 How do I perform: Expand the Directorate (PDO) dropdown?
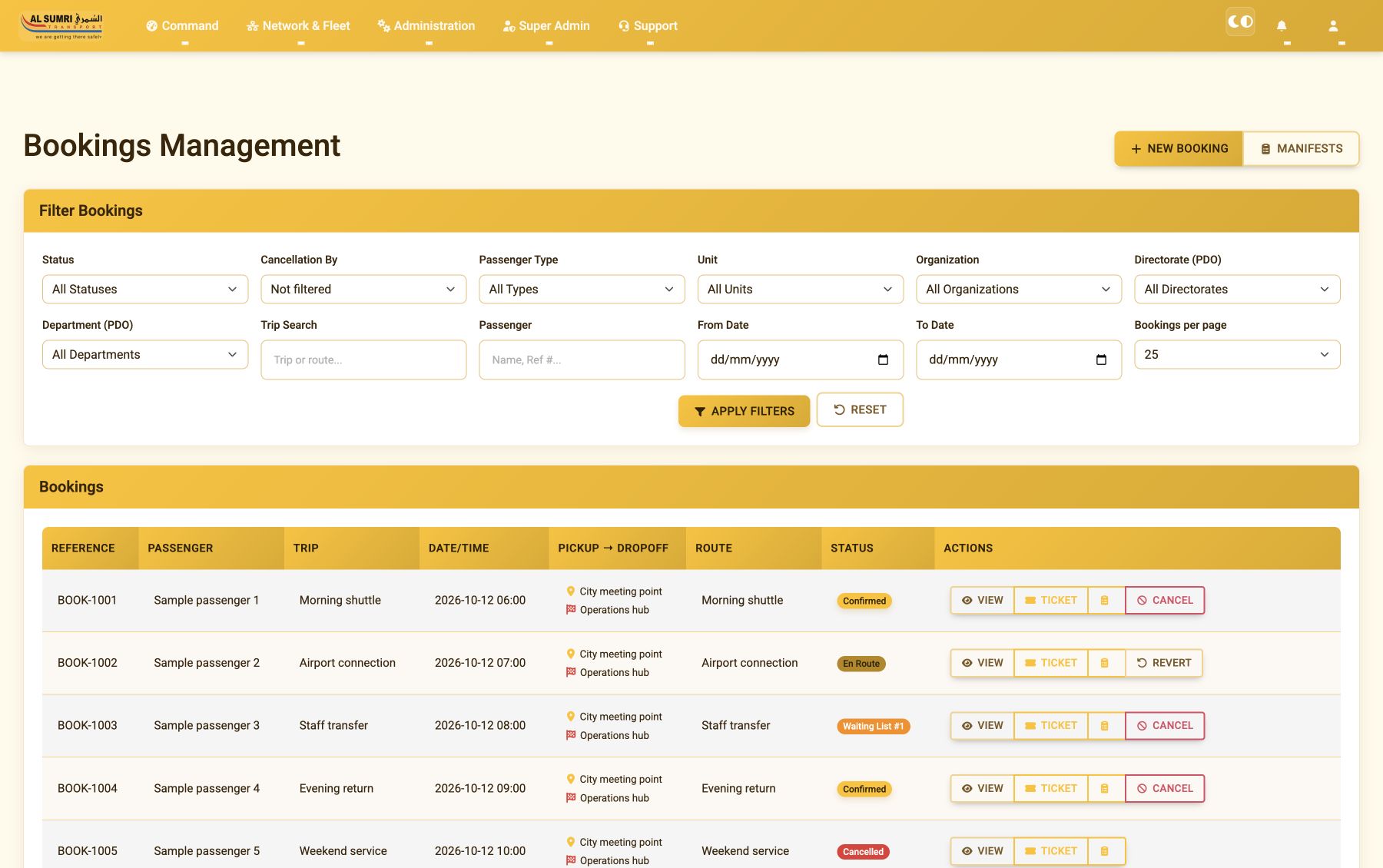point(1237,289)
